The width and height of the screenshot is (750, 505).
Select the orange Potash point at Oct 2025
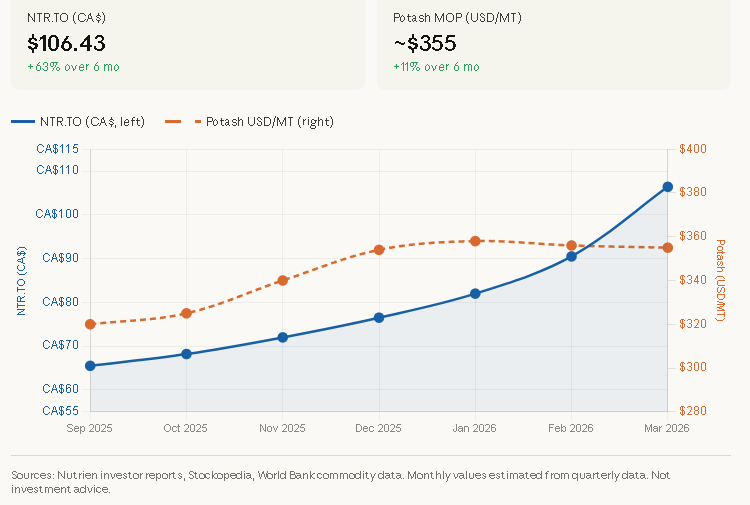click(x=186, y=313)
